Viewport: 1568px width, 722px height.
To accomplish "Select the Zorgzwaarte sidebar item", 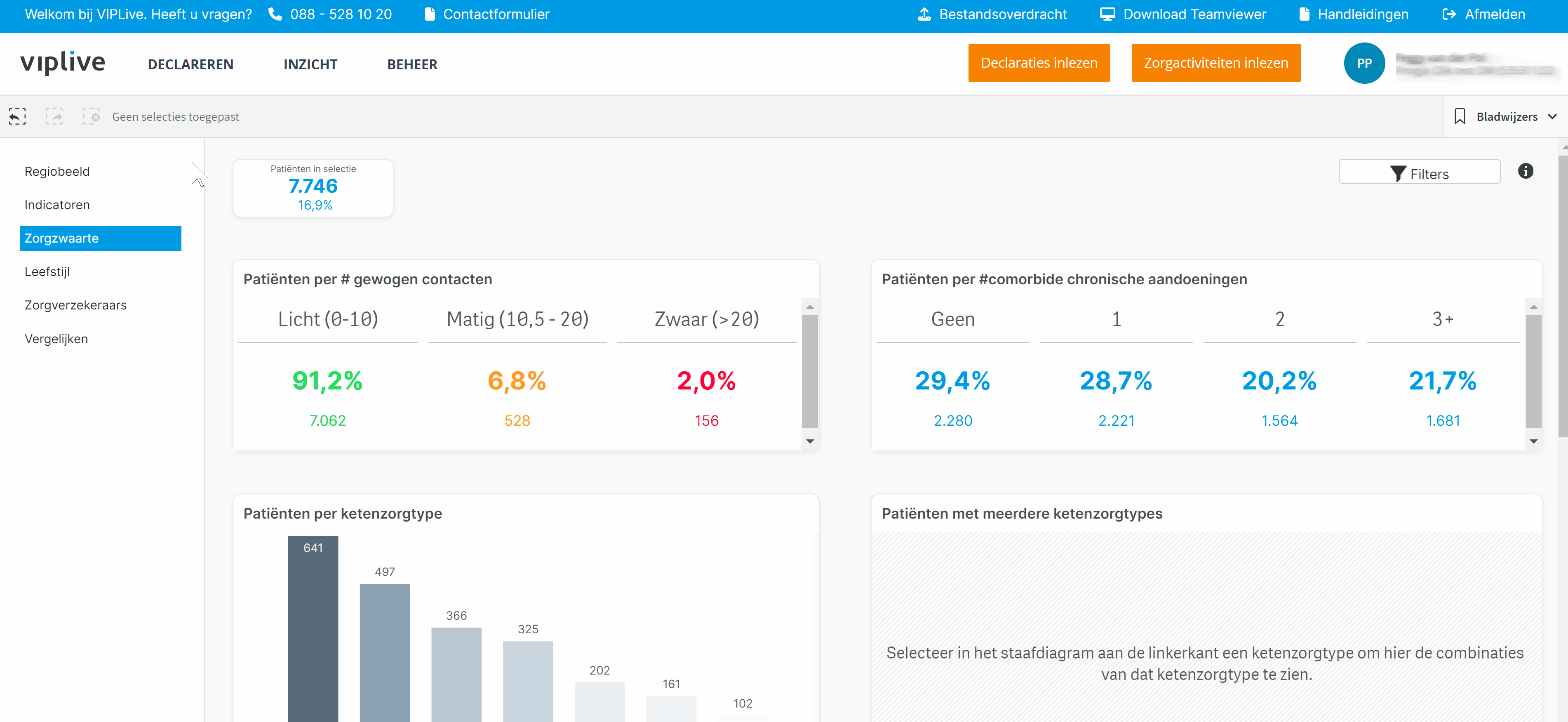I will [x=101, y=238].
